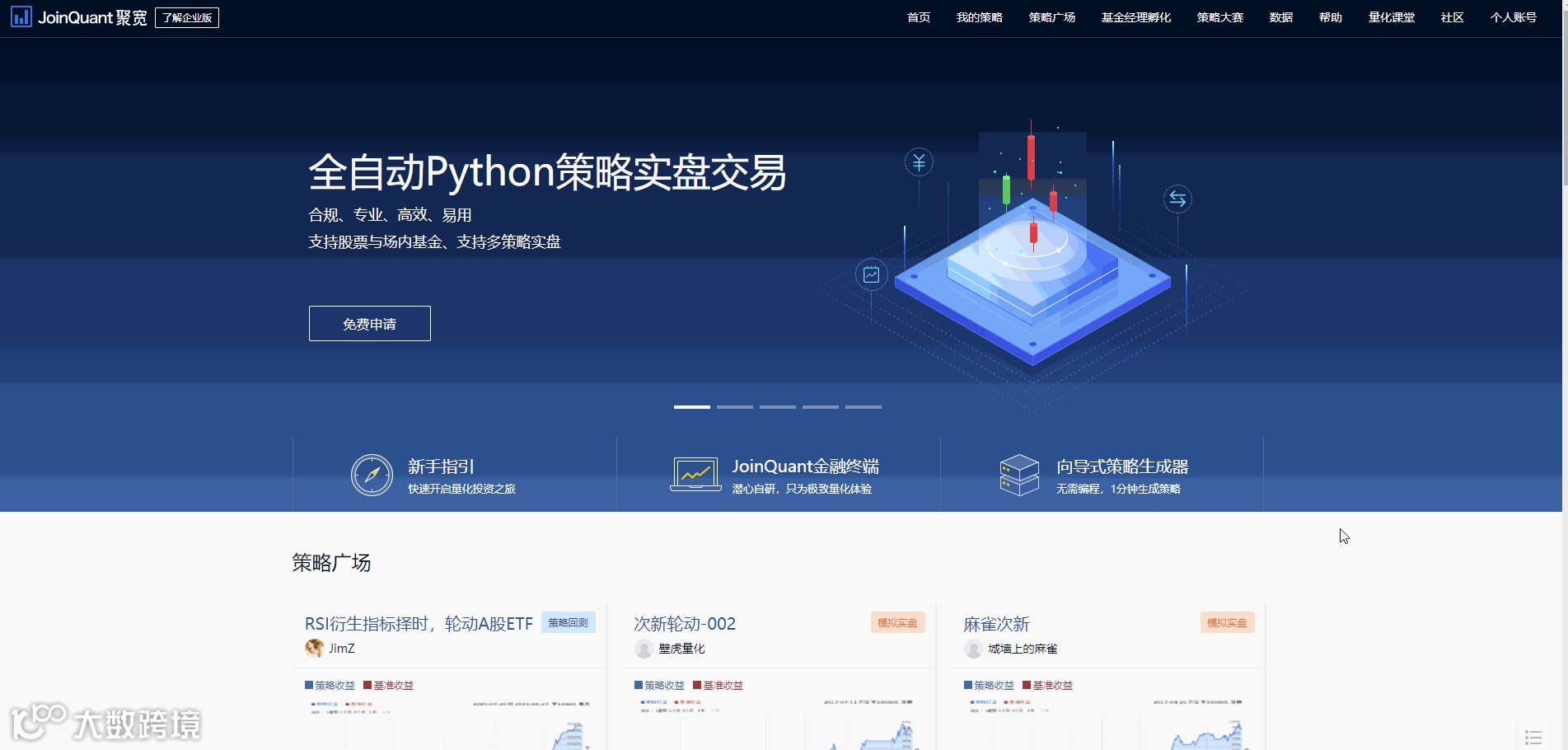The height and width of the screenshot is (750, 1568).
Task: Open strategy RSI衍生指标择时，轮动A股ETF
Action: point(419,624)
